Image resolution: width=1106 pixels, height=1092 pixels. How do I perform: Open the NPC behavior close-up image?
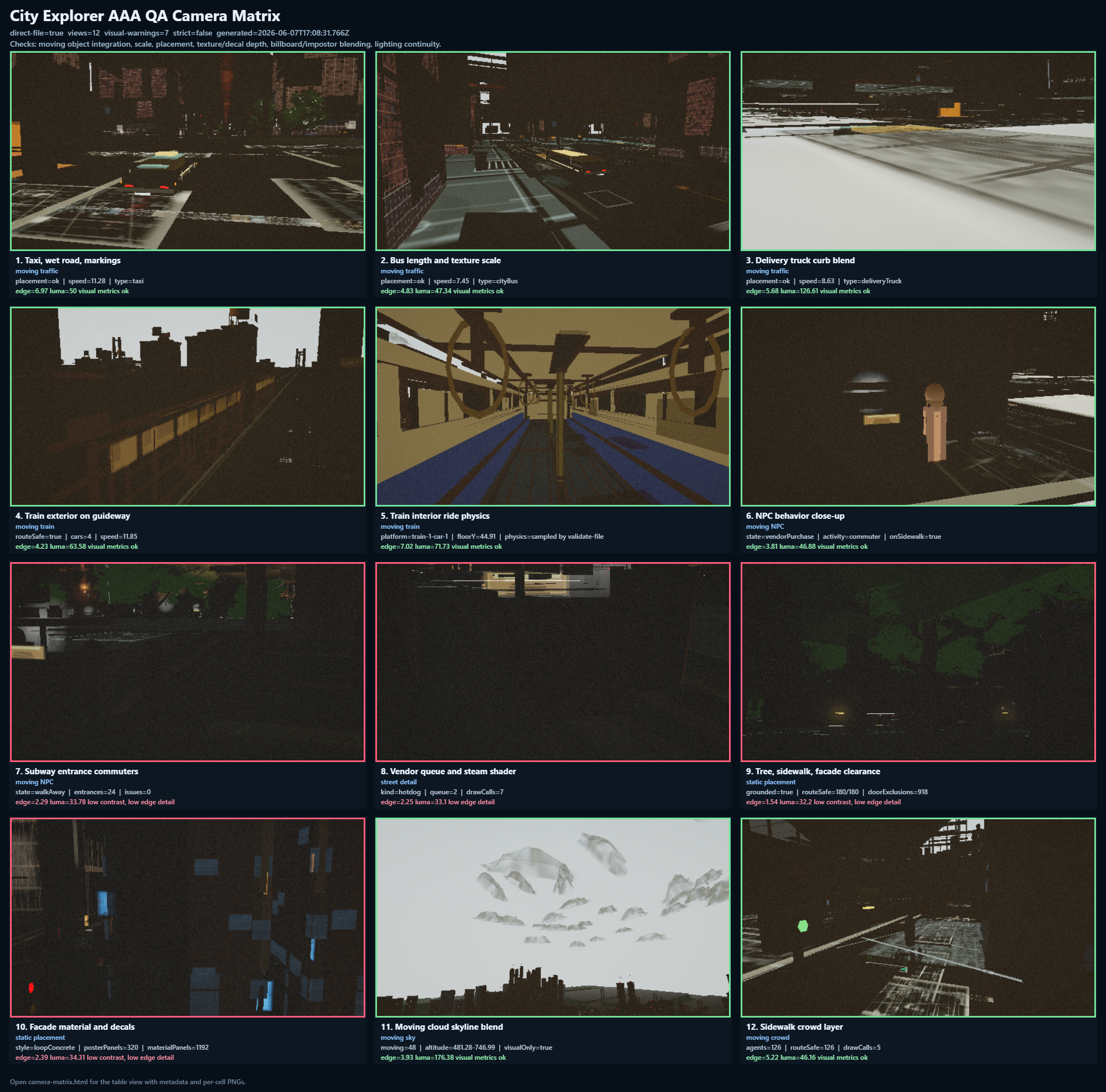coord(918,407)
